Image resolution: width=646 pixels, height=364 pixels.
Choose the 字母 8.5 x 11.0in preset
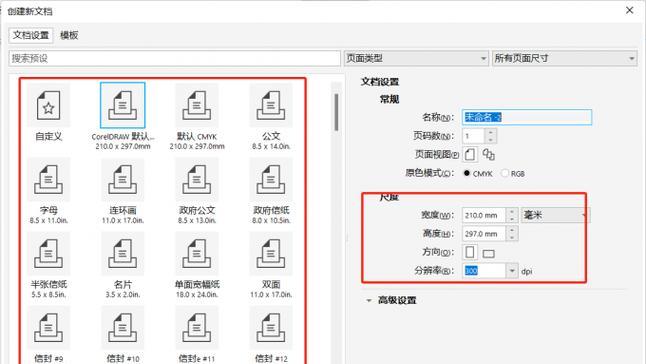(x=49, y=180)
